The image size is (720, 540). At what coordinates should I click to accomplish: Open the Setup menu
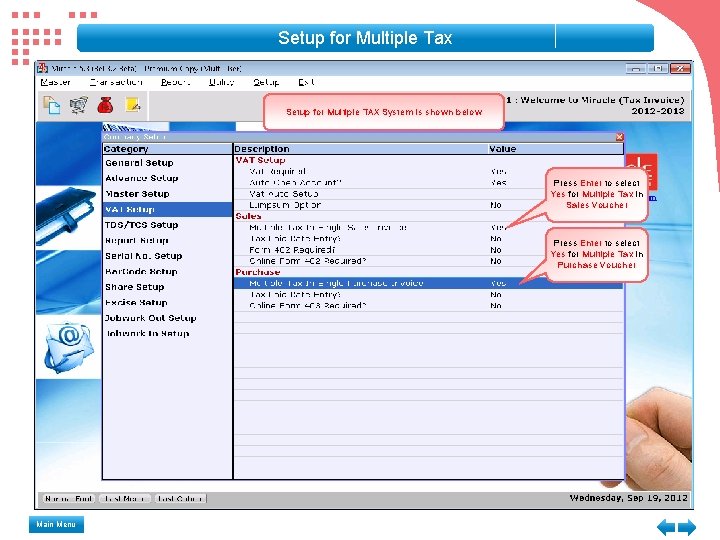pyautogui.click(x=266, y=82)
